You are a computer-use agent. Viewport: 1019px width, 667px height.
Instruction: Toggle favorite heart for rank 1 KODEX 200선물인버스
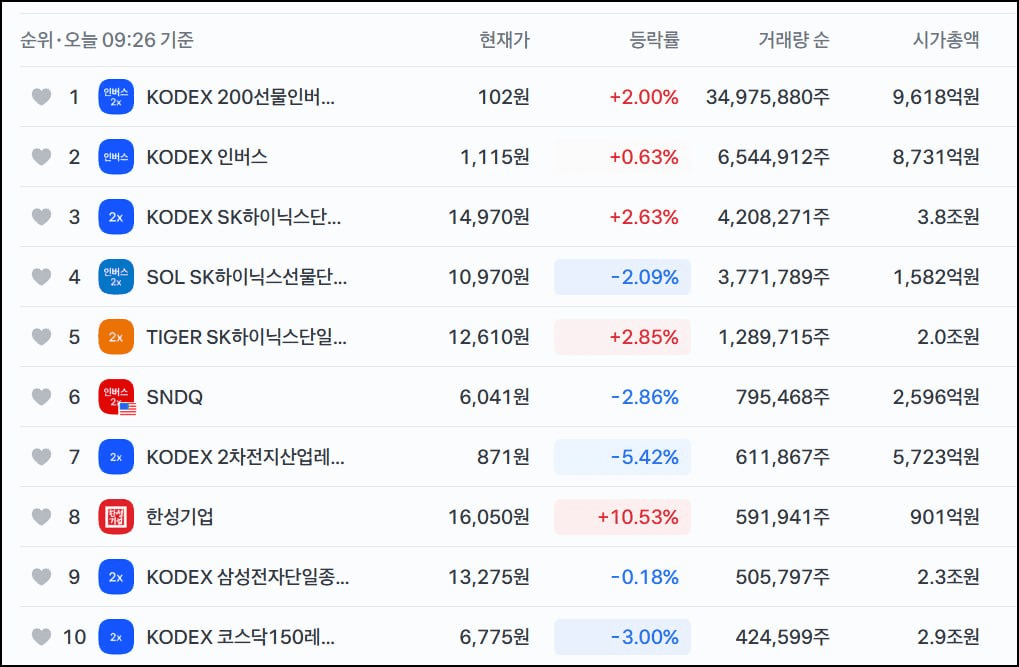42,97
